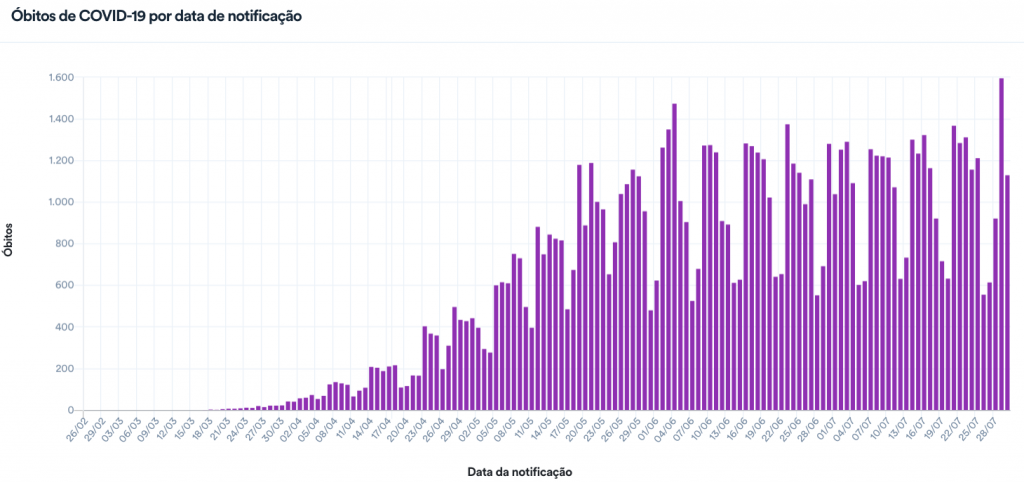Click the '22/06' x-axis date label
Viewport: 1024px width, 483px height.
point(771,430)
